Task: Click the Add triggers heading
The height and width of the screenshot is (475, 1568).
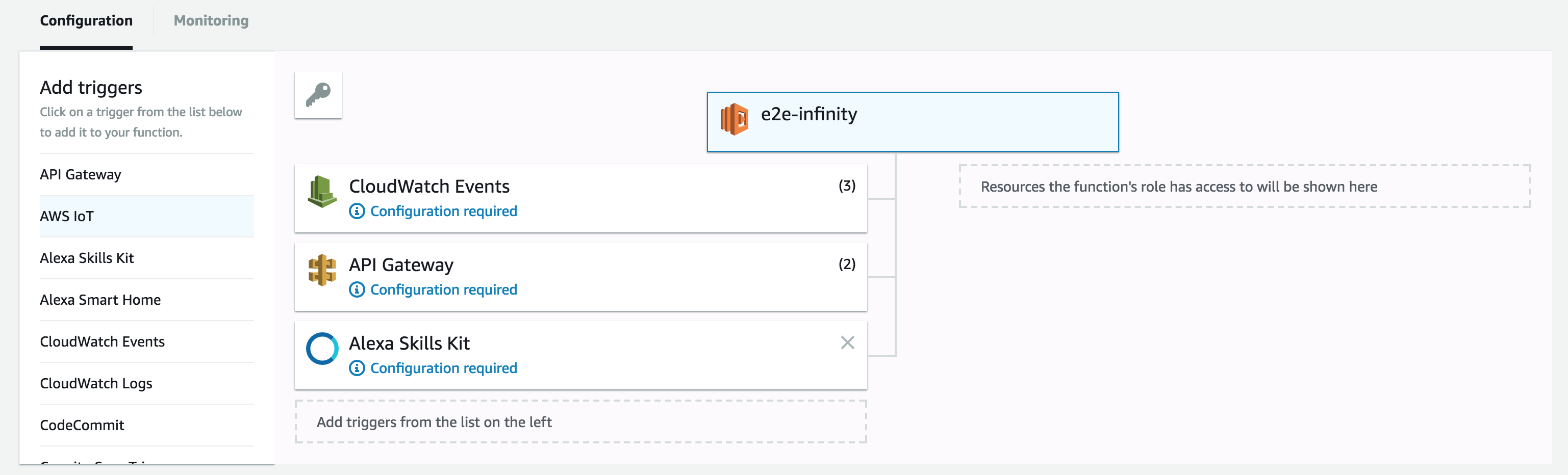Action: click(x=91, y=88)
